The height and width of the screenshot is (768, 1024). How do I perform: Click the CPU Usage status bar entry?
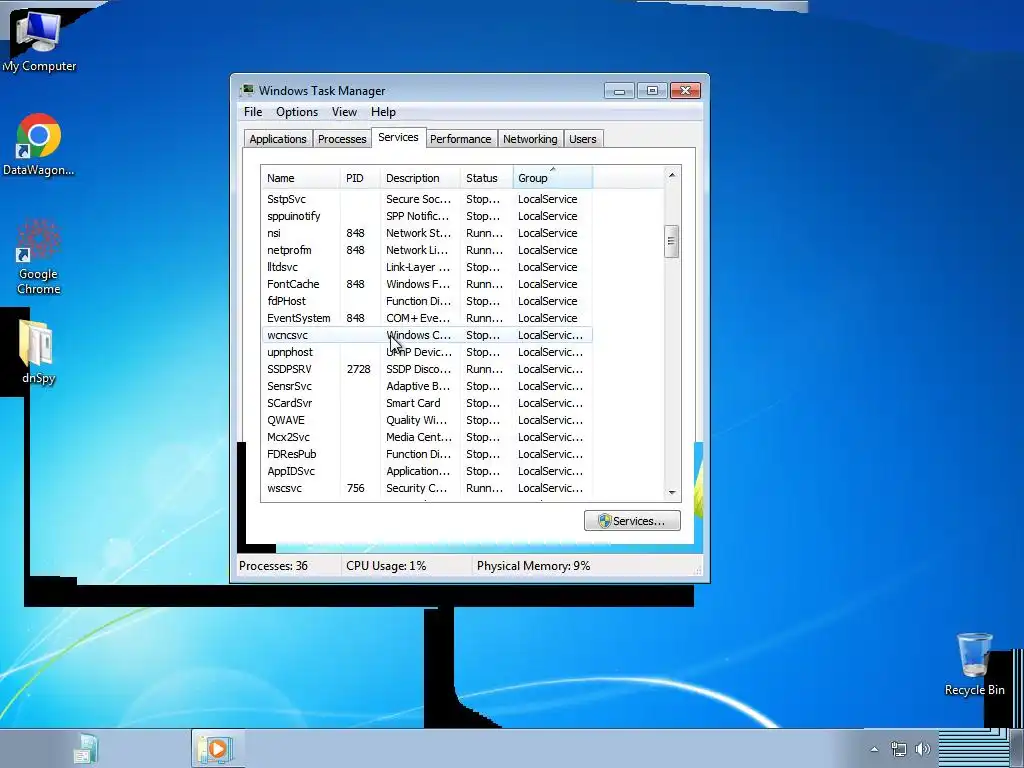[386, 566]
